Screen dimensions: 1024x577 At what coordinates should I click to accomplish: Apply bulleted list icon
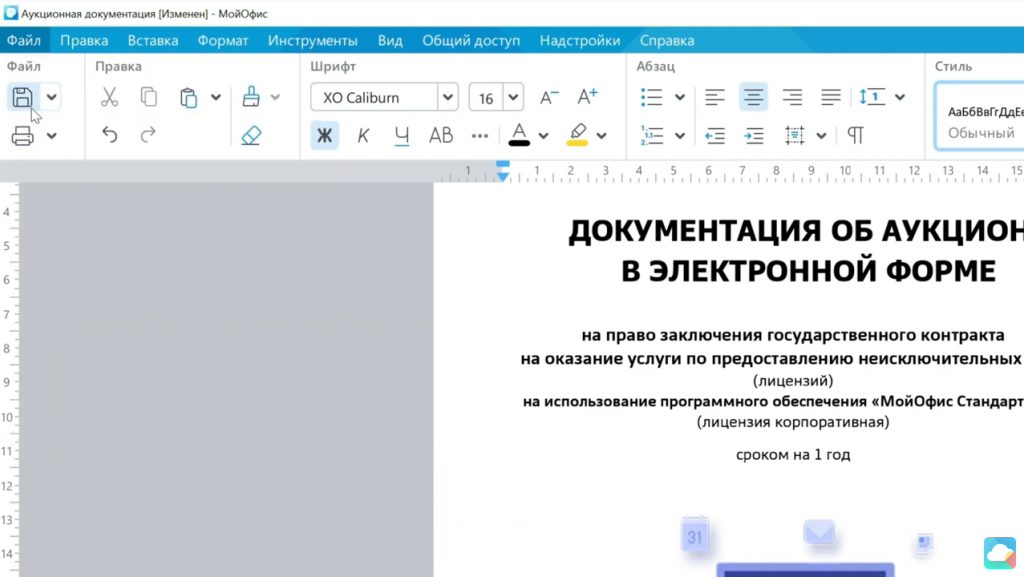click(652, 97)
